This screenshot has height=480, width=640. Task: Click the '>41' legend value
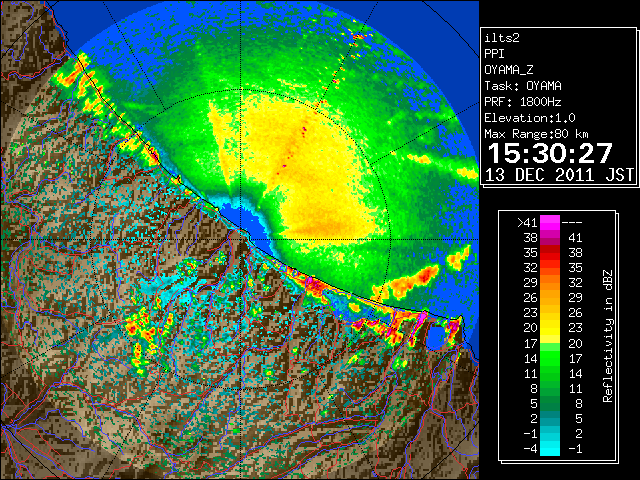(x=527, y=222)
